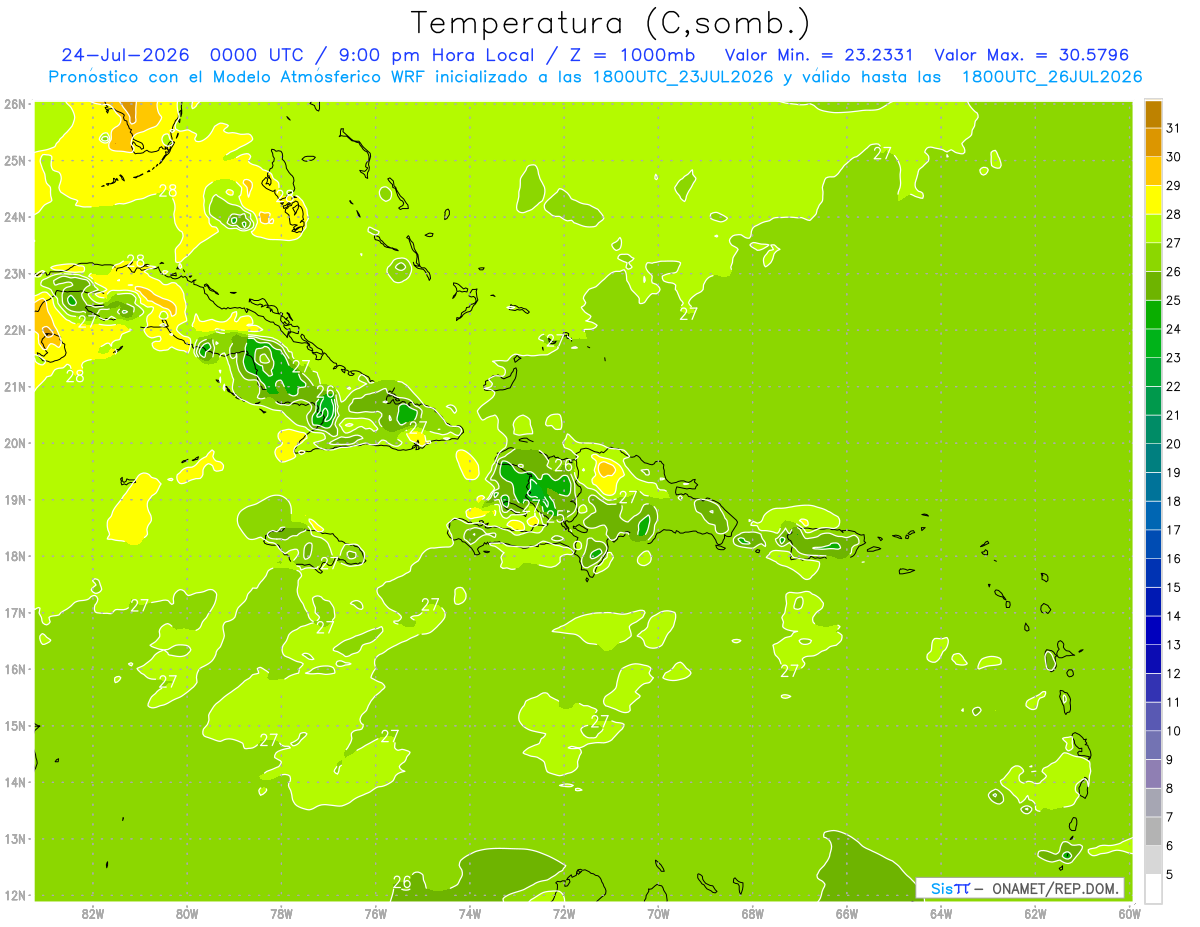Click the "21N" latitude label
This screenshot has width=1200, height=927.
tap(14, 386)
